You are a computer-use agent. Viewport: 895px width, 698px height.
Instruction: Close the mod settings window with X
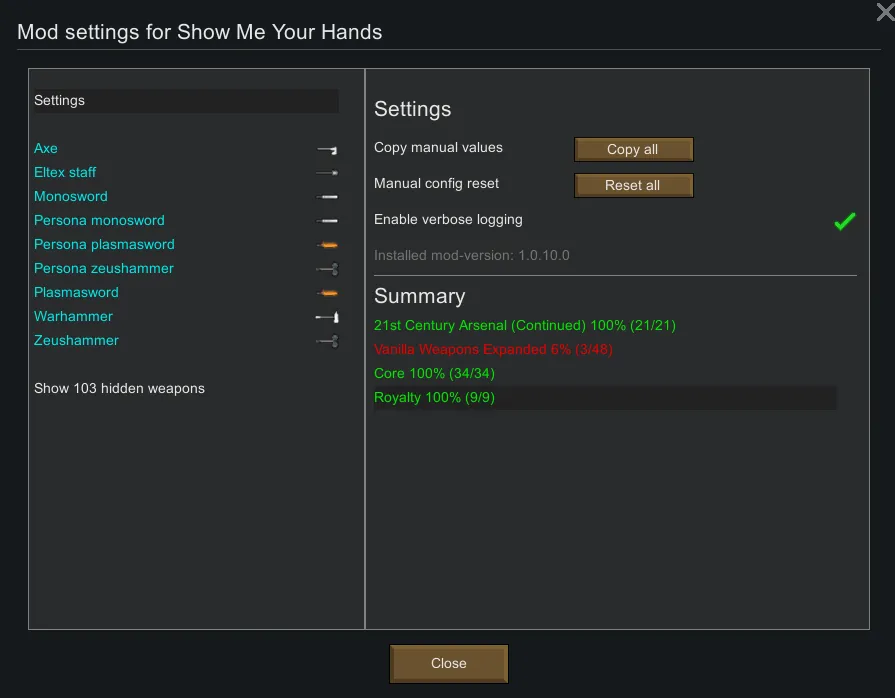coord(884,11)
